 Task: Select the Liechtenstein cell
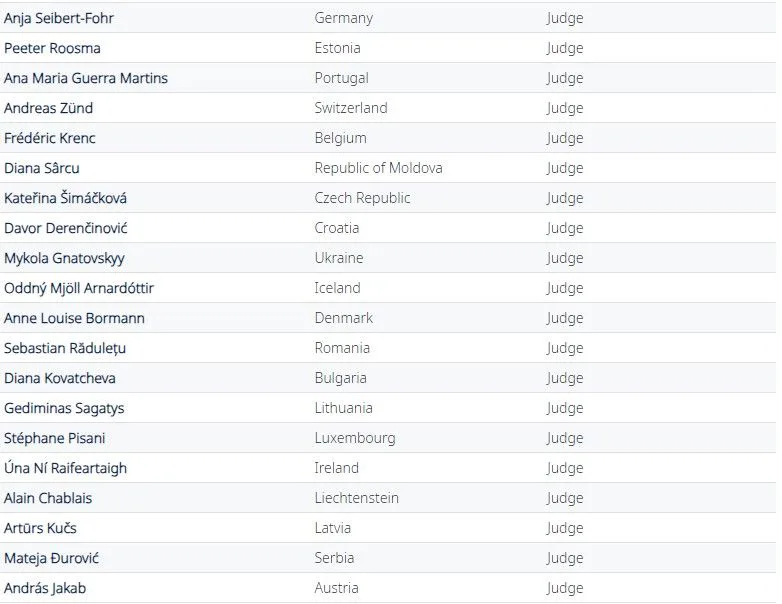(357, 498)
